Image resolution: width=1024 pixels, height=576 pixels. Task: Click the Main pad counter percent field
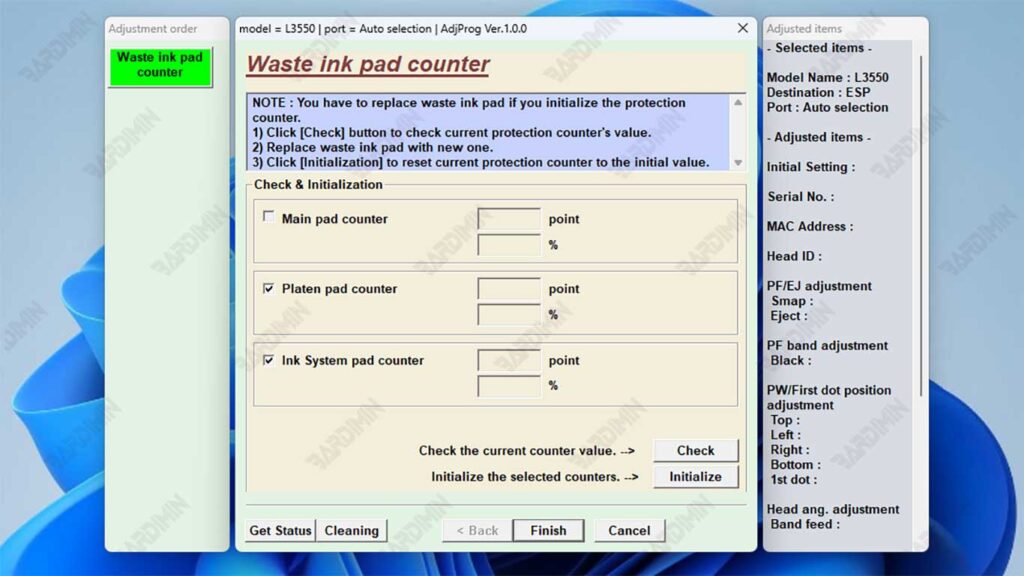[x=509, y=245]
